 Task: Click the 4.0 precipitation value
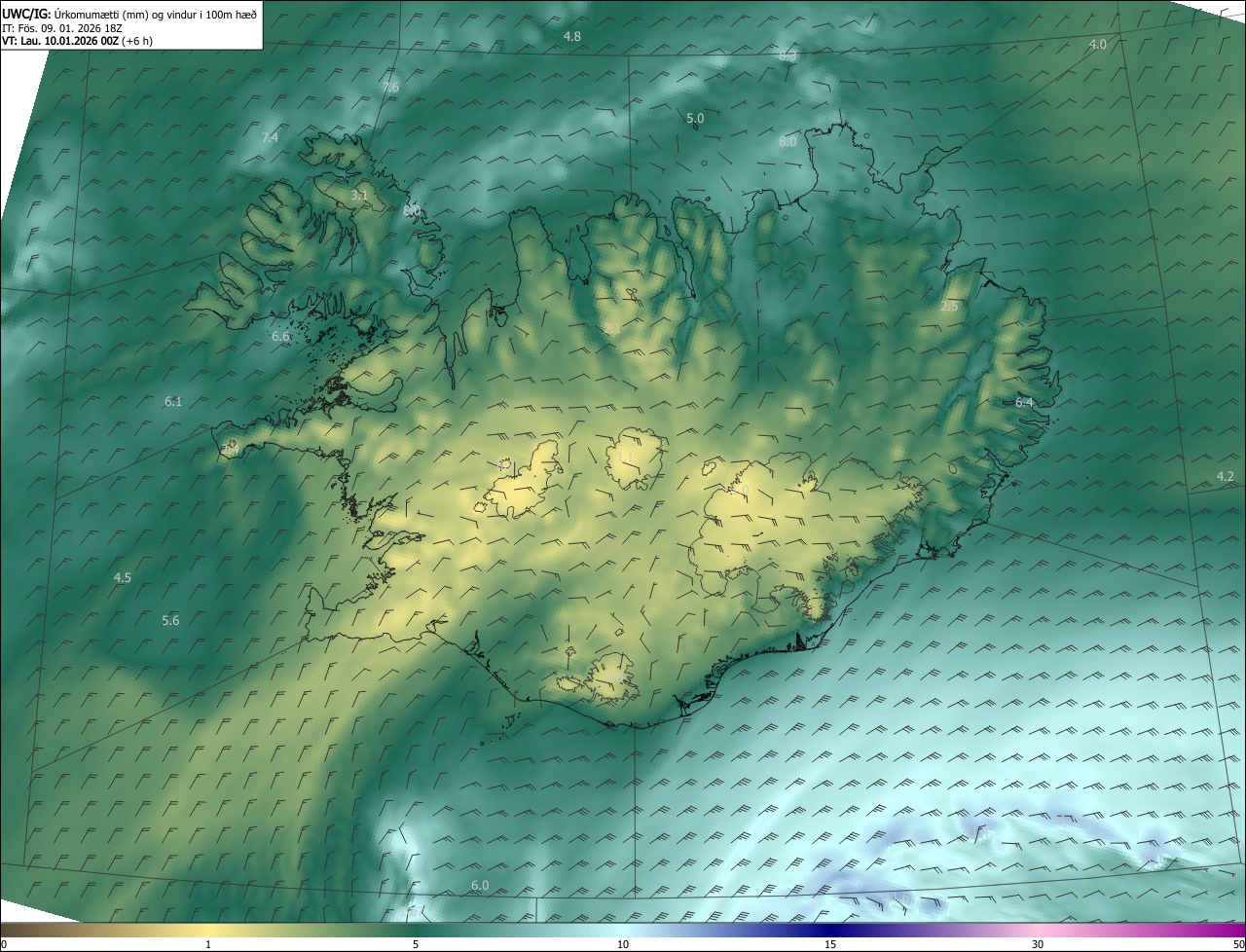point(1097,45)
